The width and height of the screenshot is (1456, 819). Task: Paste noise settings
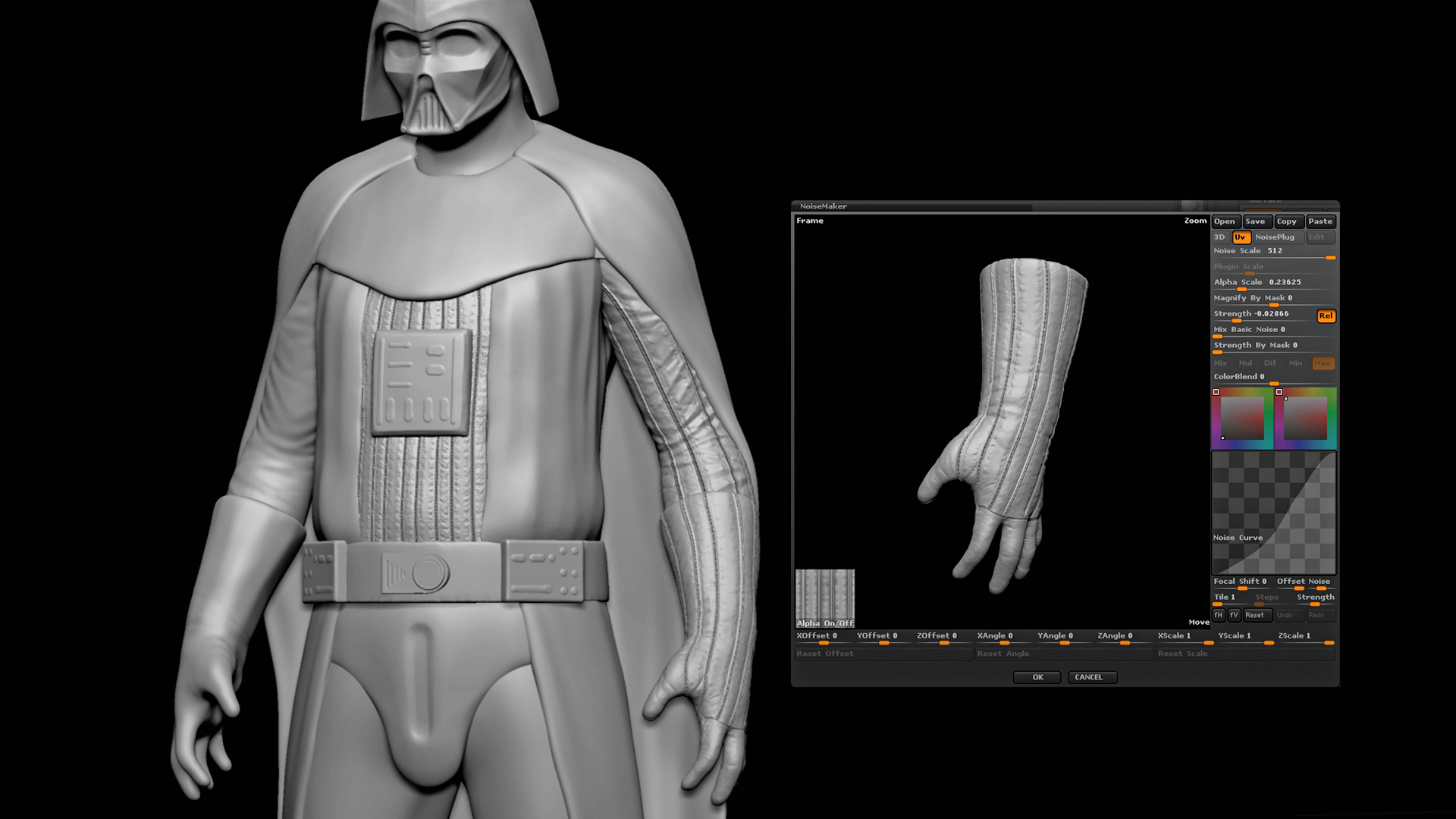(1319, 221)
